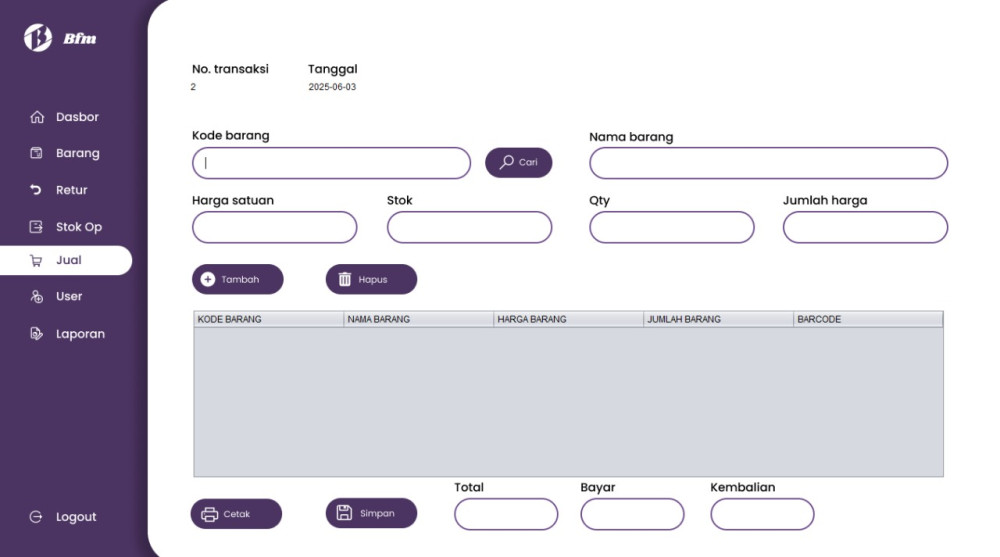
Task: Click the Tambah add button
Action: (x=237, y=279)
